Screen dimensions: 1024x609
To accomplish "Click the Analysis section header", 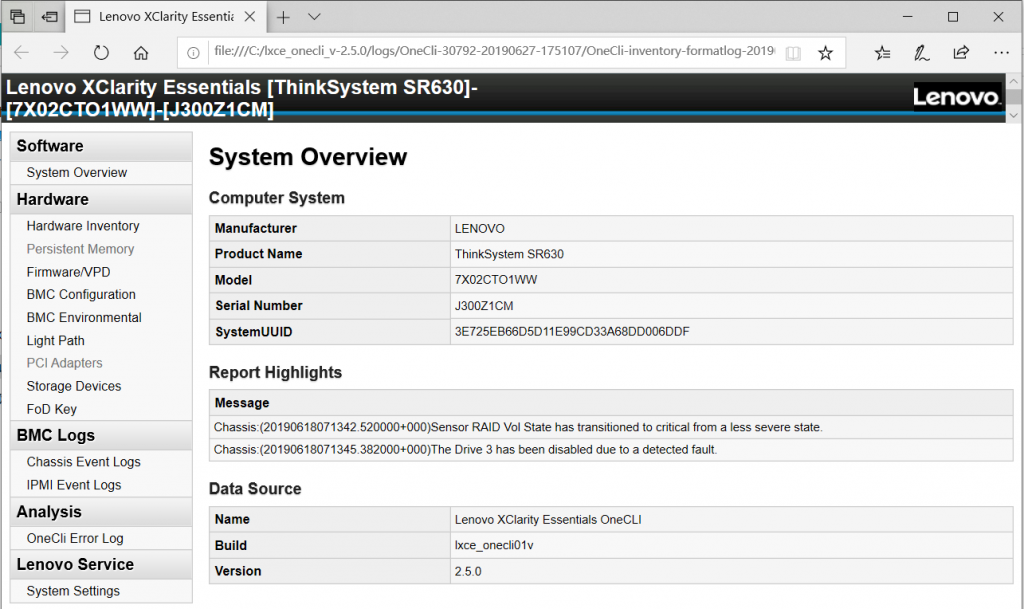I will [101, 512].
